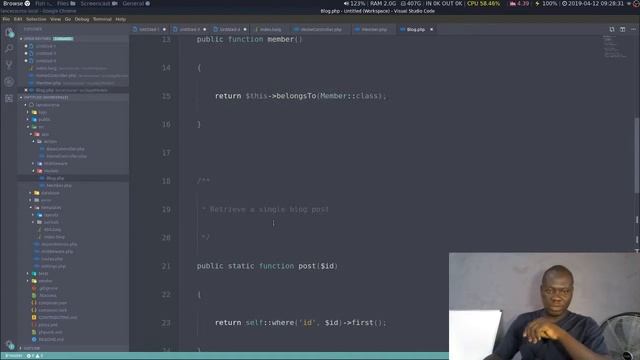Open the Source Control view
Screen dimensions: 640x360
[x=9, y=65]
